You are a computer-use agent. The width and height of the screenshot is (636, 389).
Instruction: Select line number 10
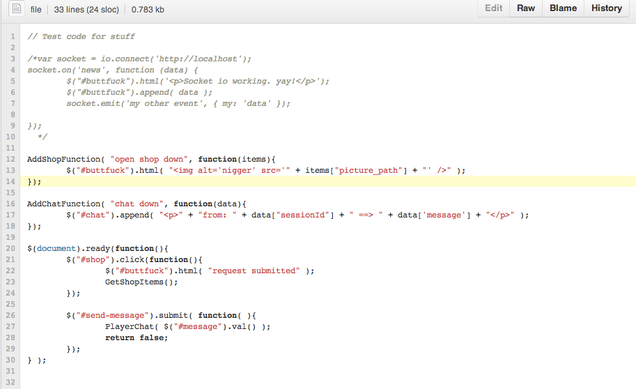pos(11,137)
